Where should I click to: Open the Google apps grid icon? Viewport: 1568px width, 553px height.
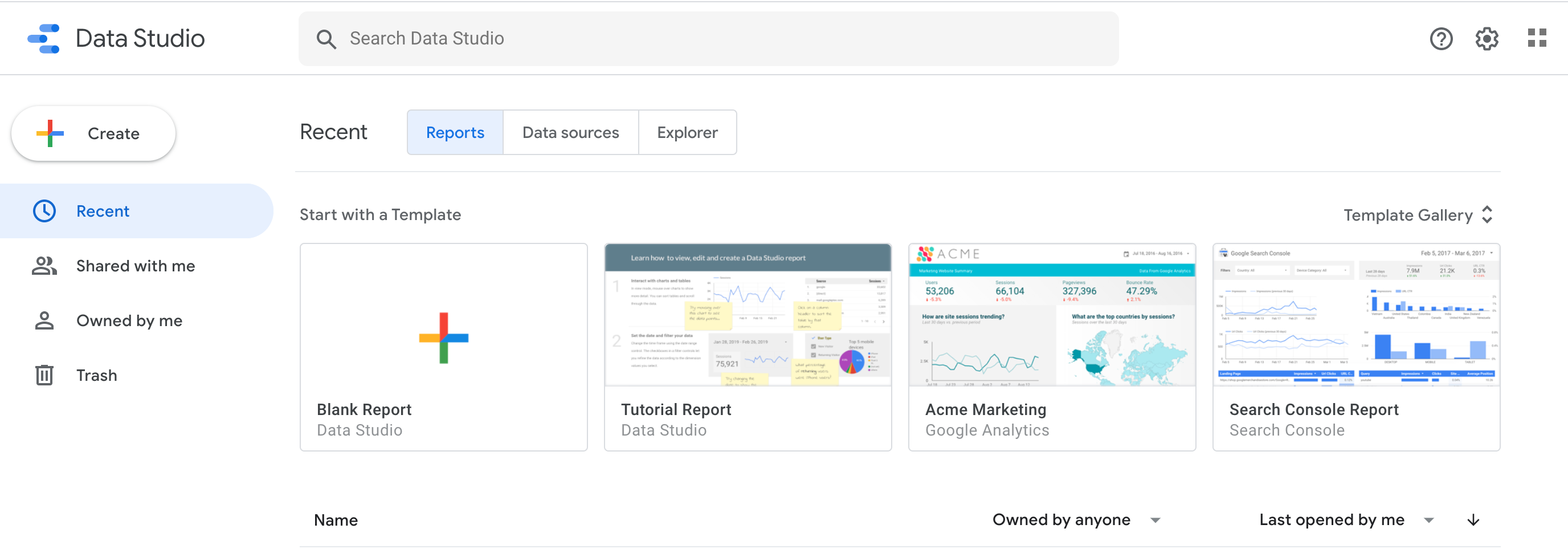click(x=1536, y=38)
